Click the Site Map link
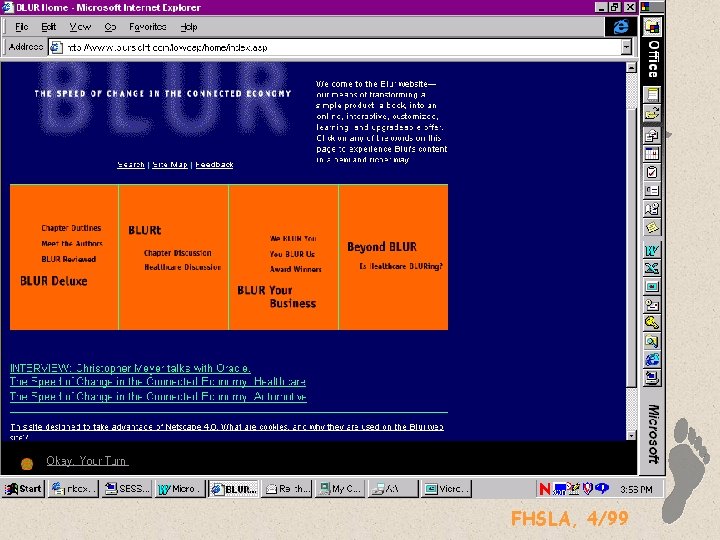Image resolution: width=720 pixels, height=540 pixels. pos(170,164)
